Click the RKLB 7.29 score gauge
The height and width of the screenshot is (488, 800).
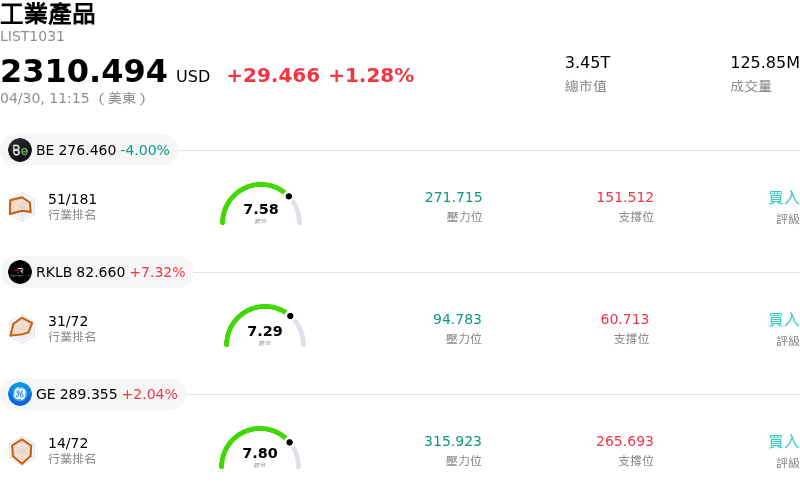tap(265, 328)
